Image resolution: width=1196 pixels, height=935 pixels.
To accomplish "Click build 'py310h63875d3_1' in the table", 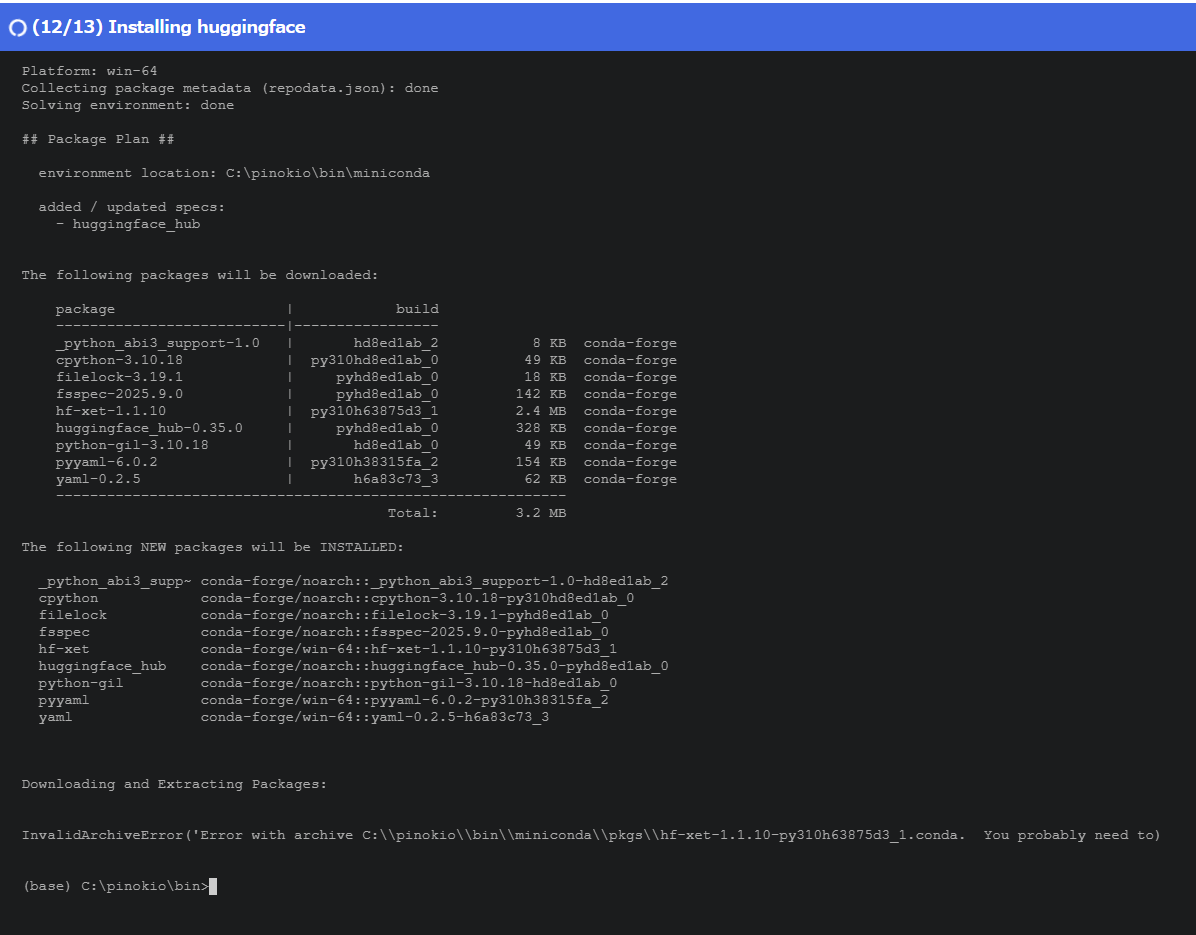I will [x=375, y=411].
